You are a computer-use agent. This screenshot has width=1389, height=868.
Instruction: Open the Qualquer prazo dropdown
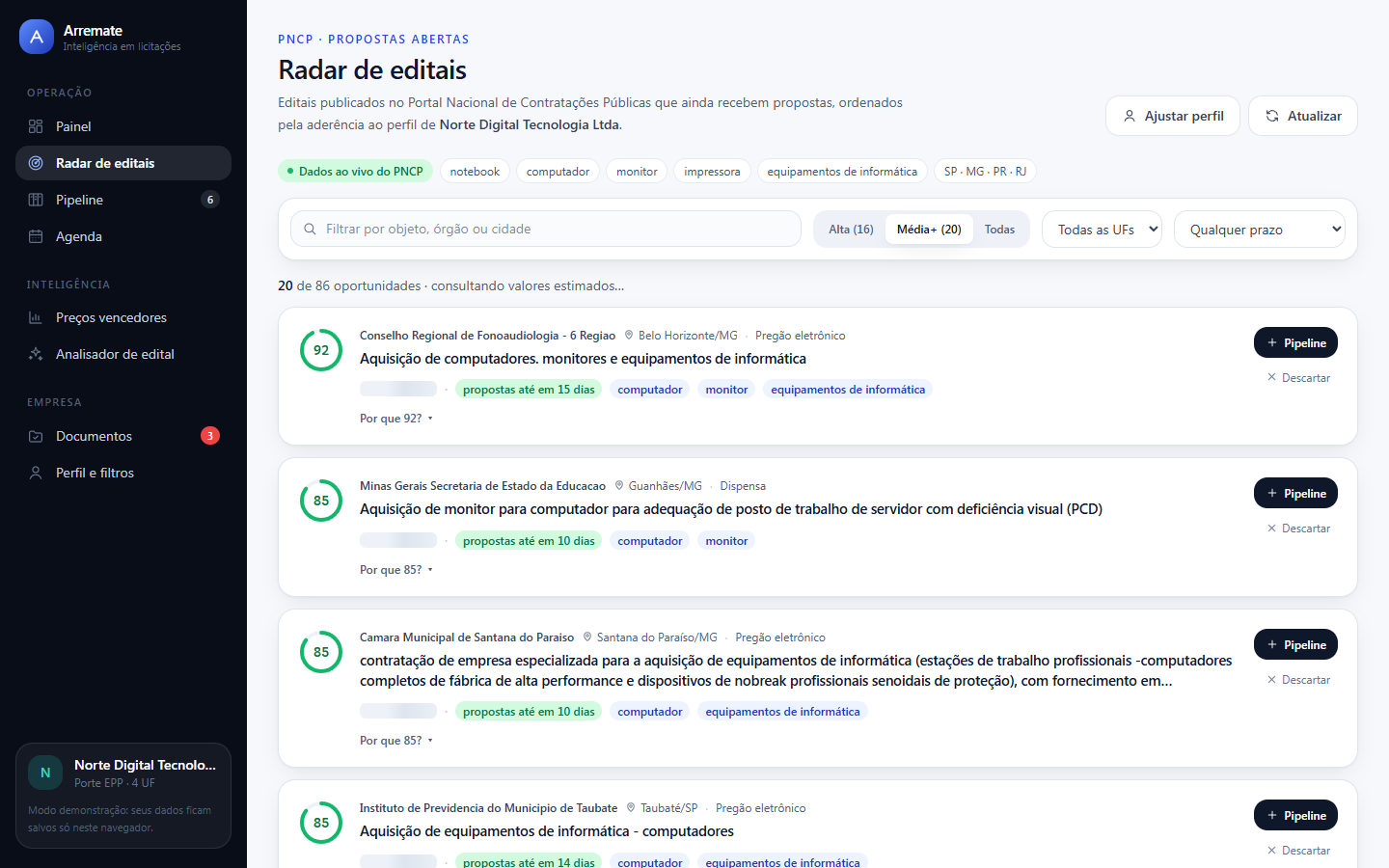[1260, 230]
